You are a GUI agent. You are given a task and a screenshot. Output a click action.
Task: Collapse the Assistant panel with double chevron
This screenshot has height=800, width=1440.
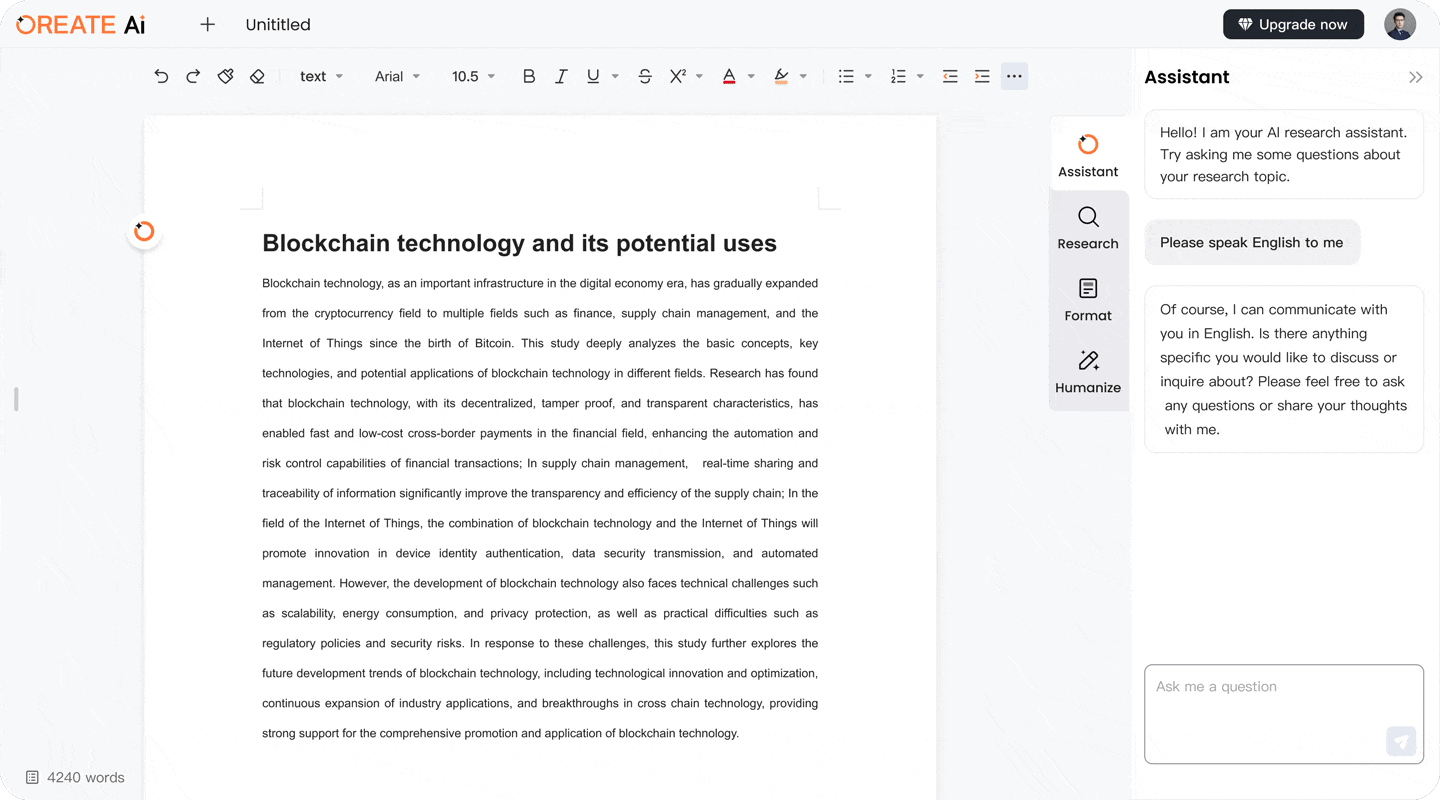[1415, 77]
